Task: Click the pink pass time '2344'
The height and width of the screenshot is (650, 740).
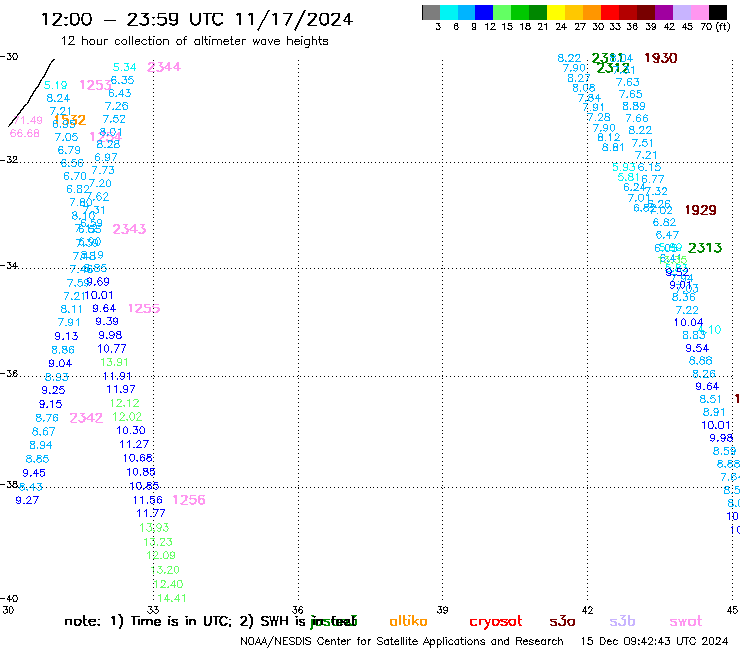Action: (x=164, y=67)
